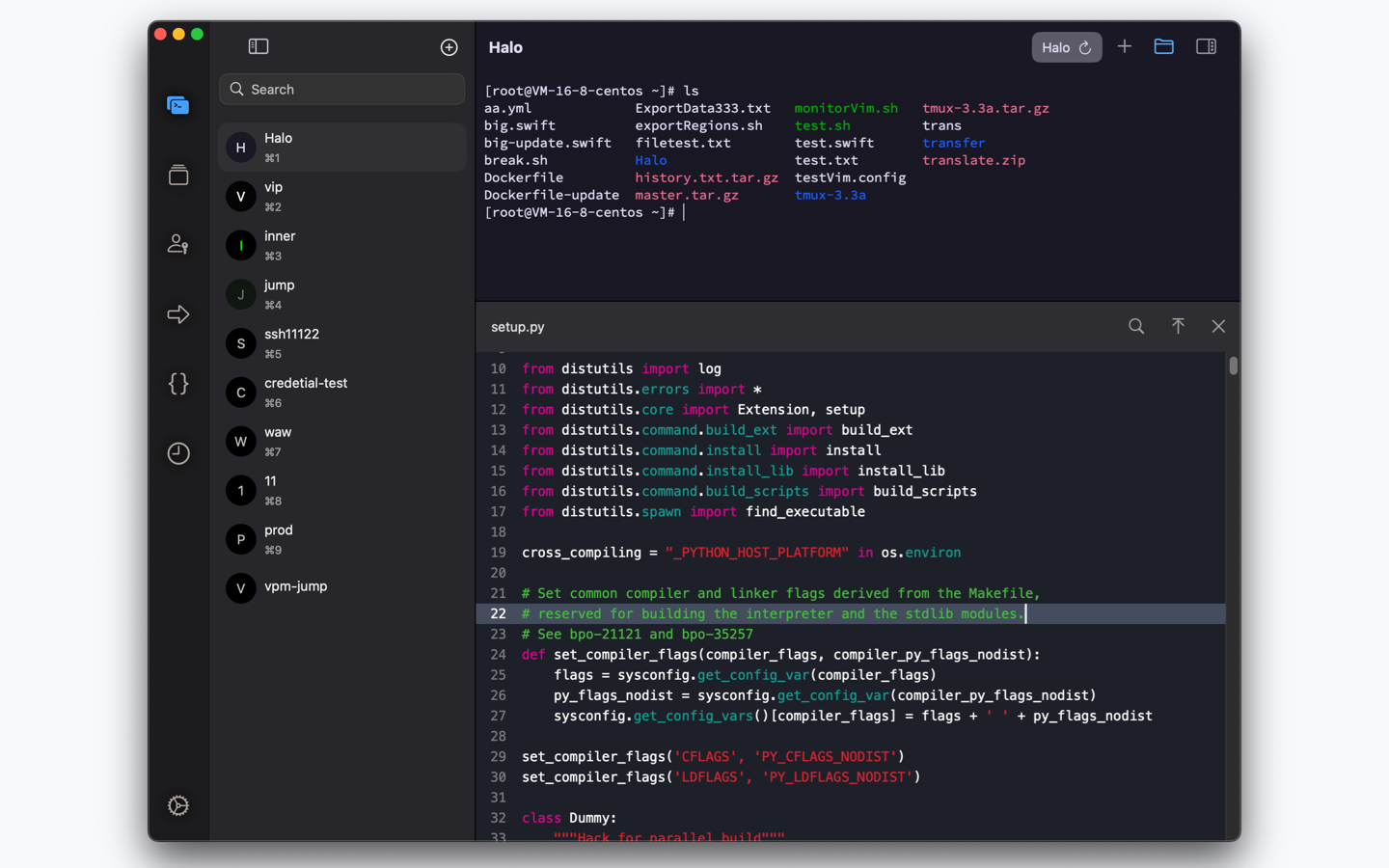The width and height of the screenshot is (1389, 868).
Task: Click line number 22 in editor
Action: [x=498, y=613]
